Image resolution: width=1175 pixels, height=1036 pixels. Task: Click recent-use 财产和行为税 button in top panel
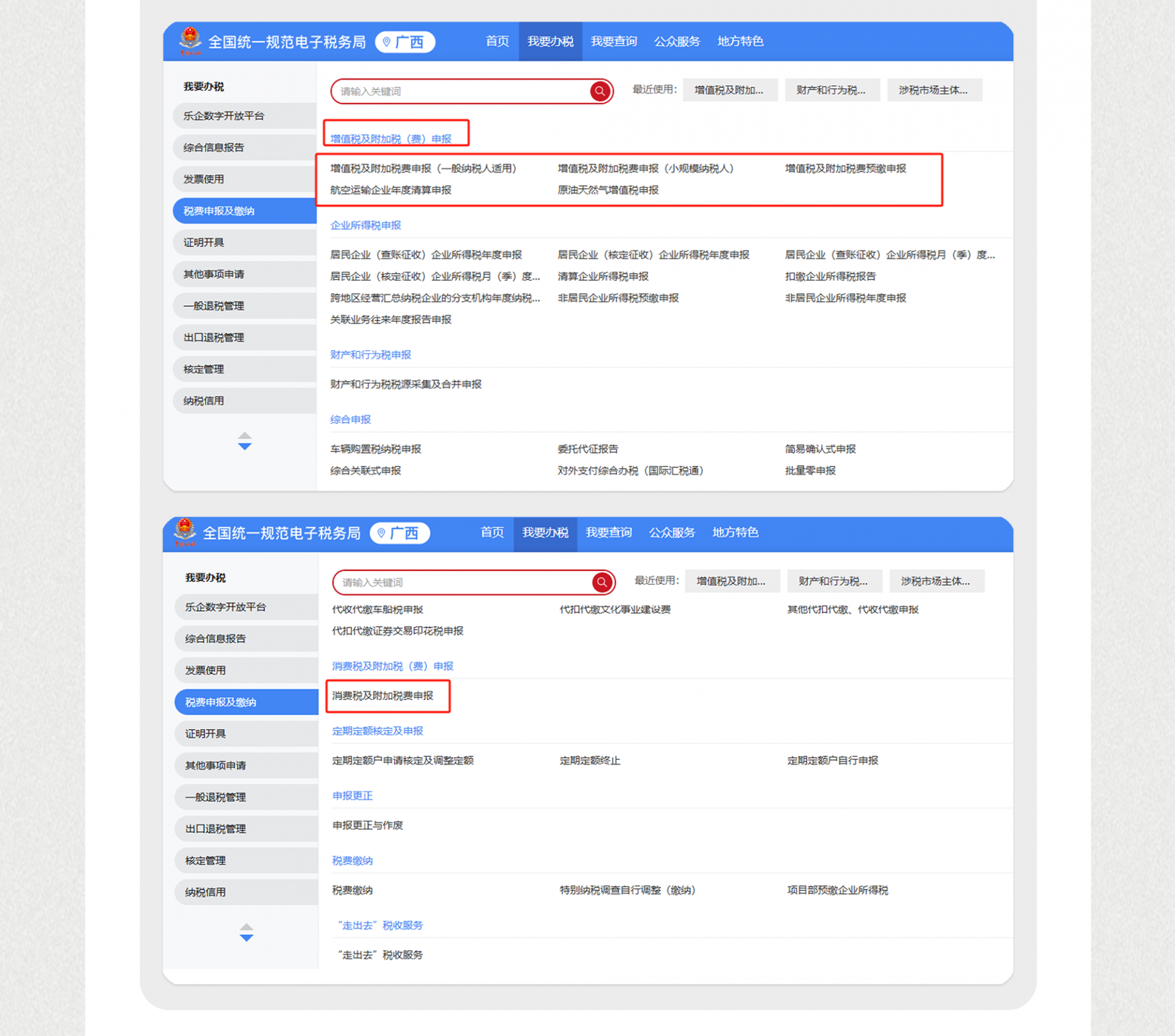pyautogui.click(x=832, y=90)
